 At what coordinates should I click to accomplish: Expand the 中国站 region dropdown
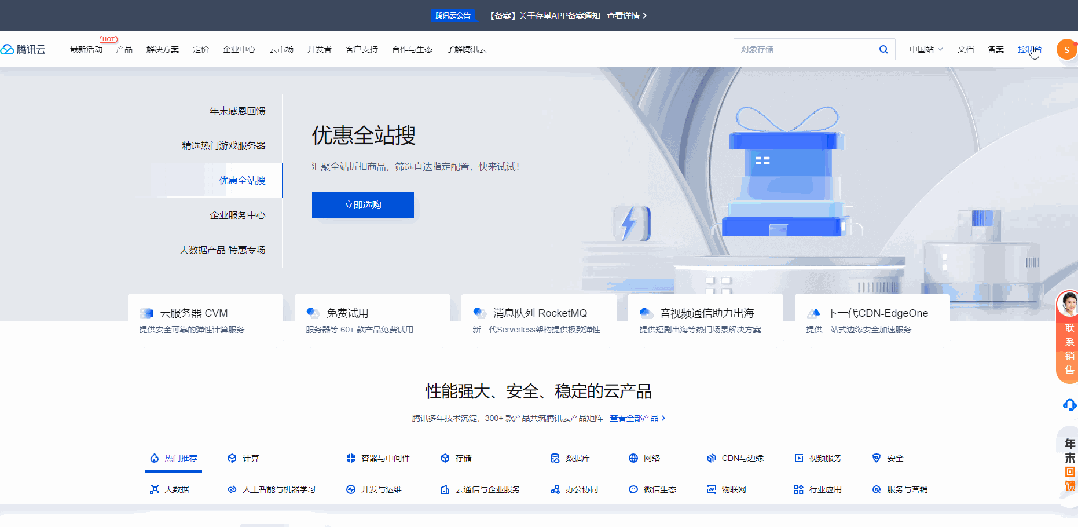[x=925, y=49]
